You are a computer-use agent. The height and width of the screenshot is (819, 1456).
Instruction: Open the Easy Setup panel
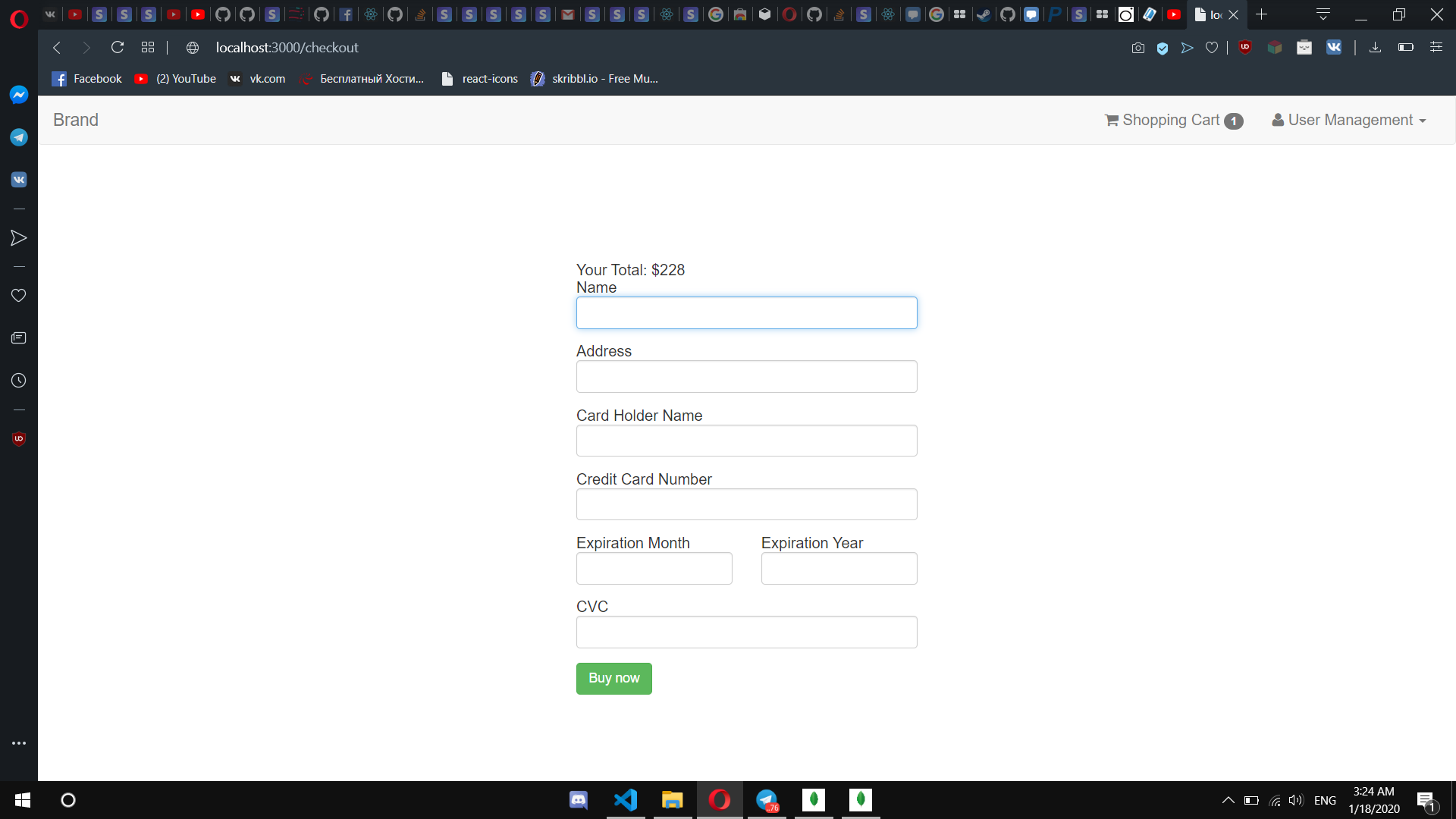pyautogui.click(x=1436, y=47)
